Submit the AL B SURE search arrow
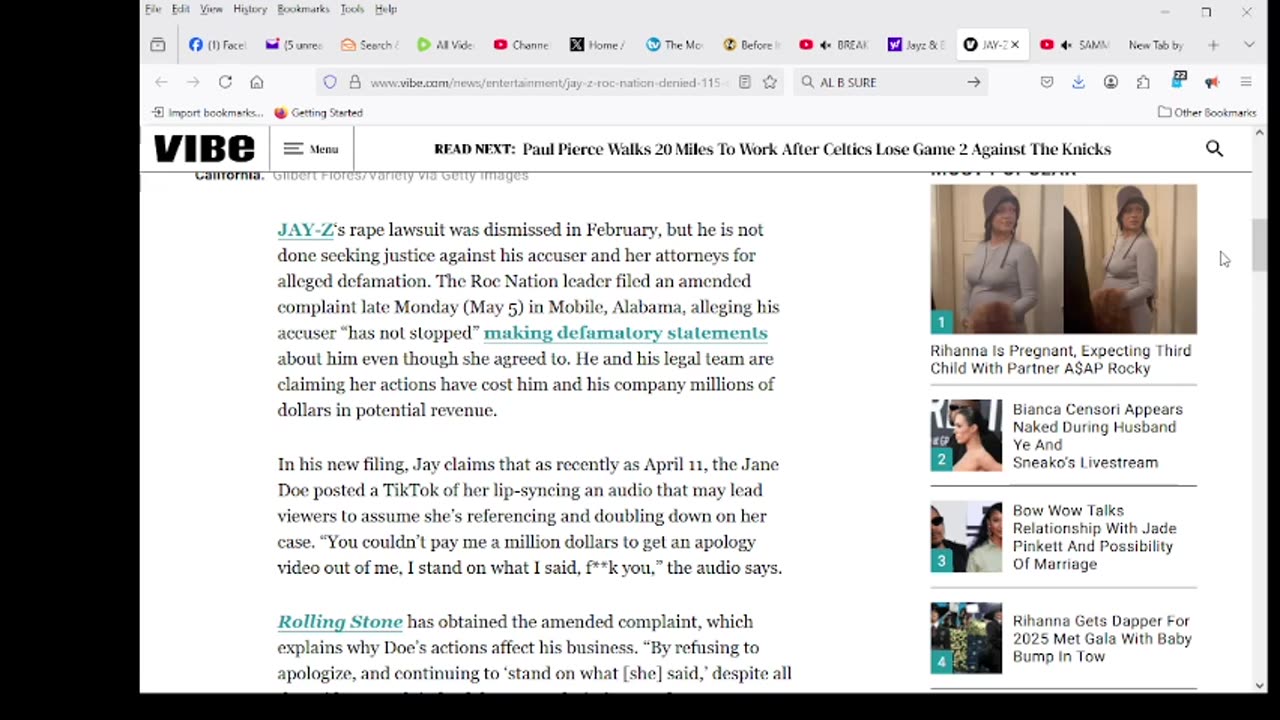 [973, 82]
